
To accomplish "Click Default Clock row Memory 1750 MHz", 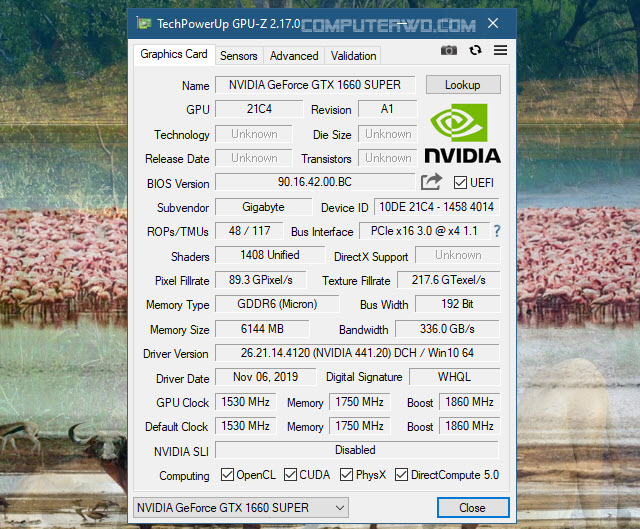I will click(360, 426).
